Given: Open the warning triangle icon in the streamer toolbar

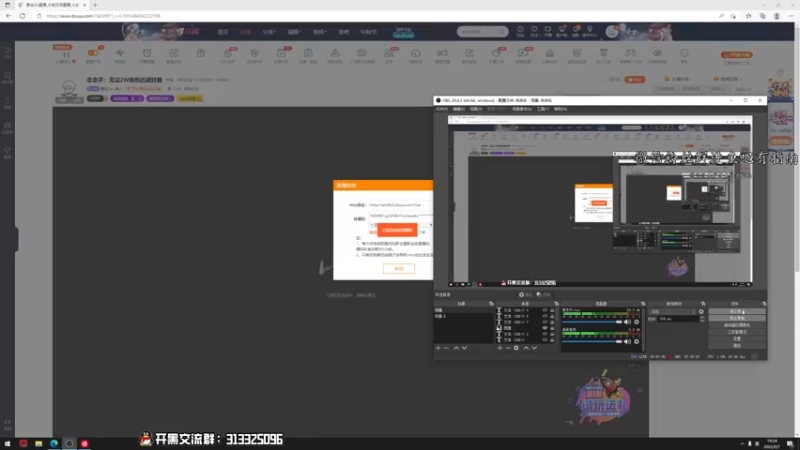Looking at the screenshot, I should click(335, 53).
